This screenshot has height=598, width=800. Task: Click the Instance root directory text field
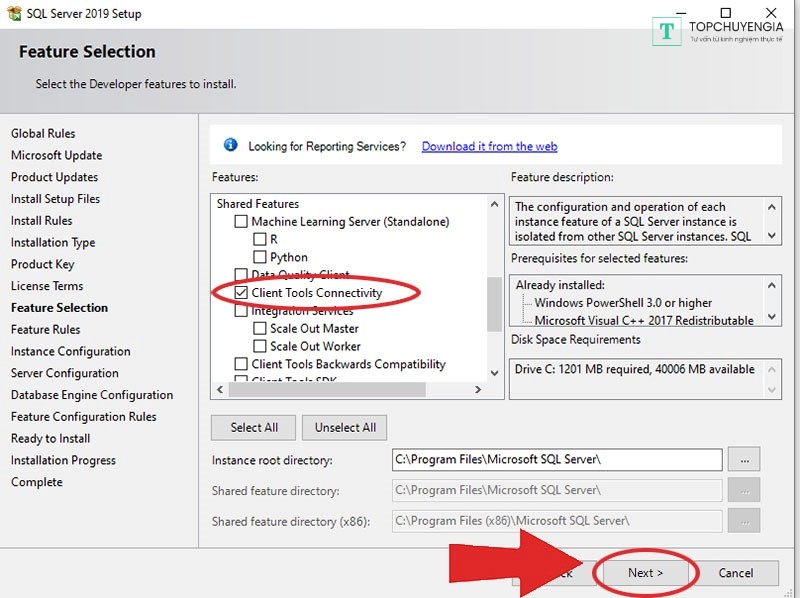pyautogui.click(x=556, y=460)
